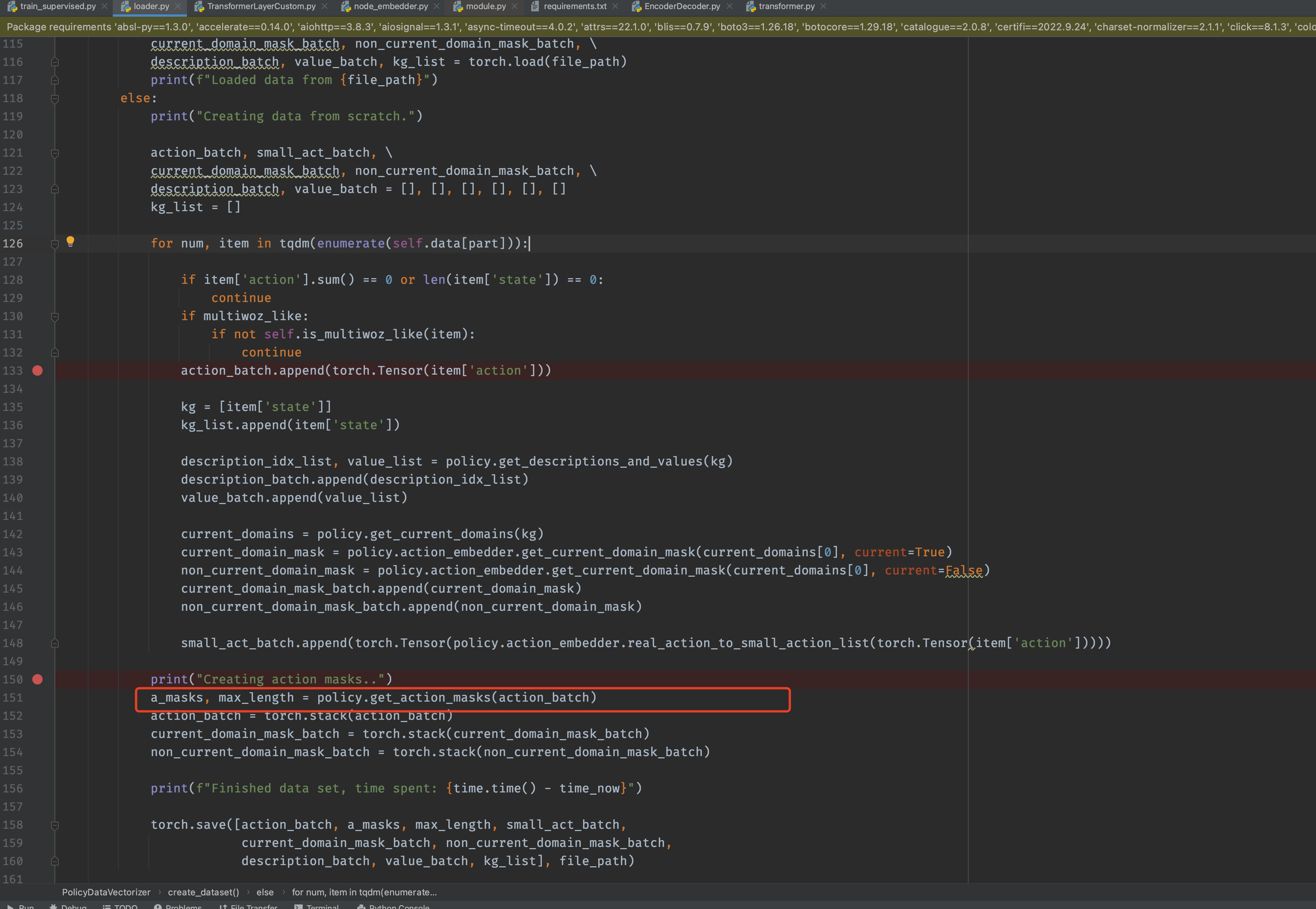This screenshot has height=909, width=1316.
Task: Collapse the else block at line 118
Action: (54, 98)
